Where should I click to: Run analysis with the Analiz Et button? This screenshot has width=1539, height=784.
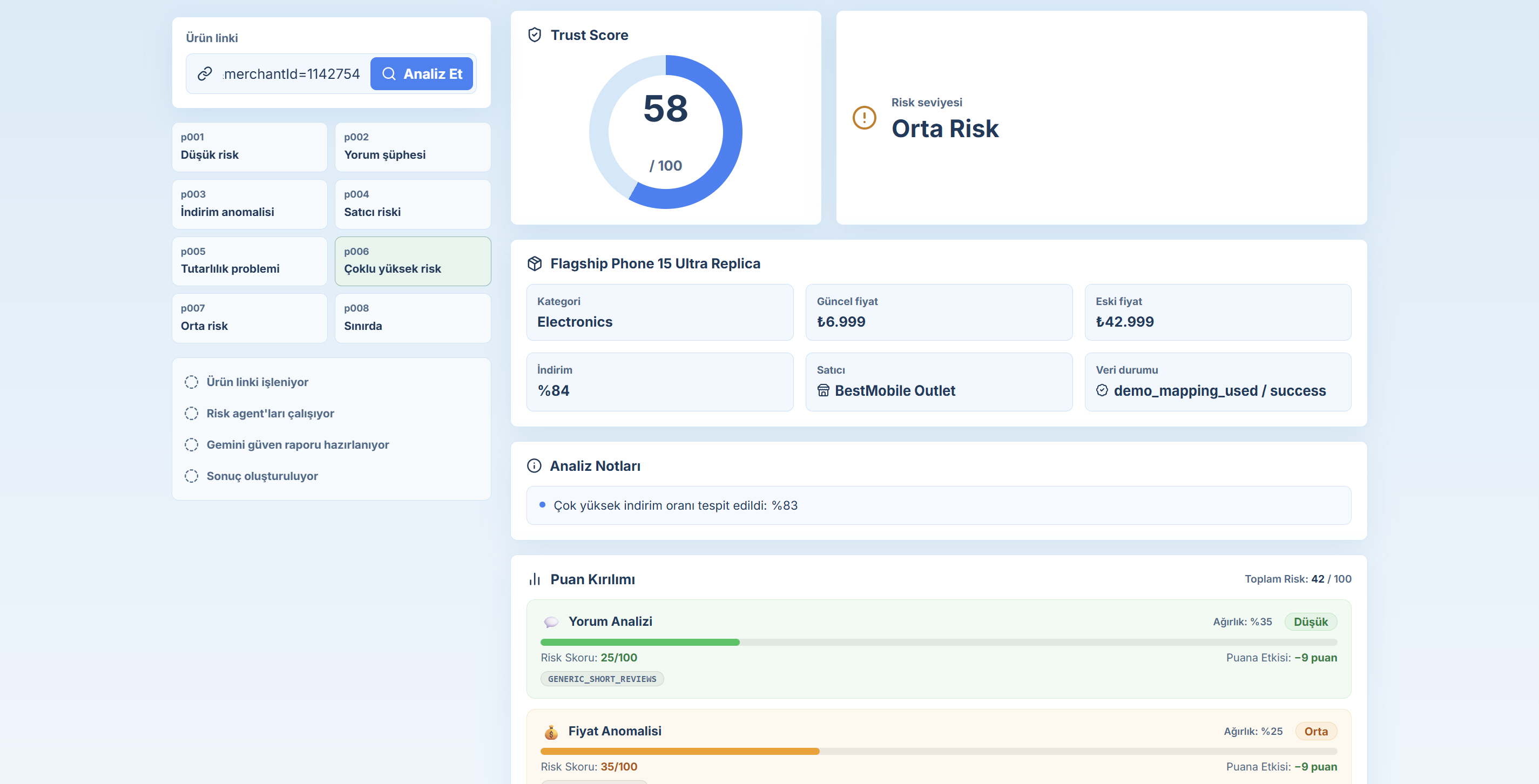coord(422,73)
